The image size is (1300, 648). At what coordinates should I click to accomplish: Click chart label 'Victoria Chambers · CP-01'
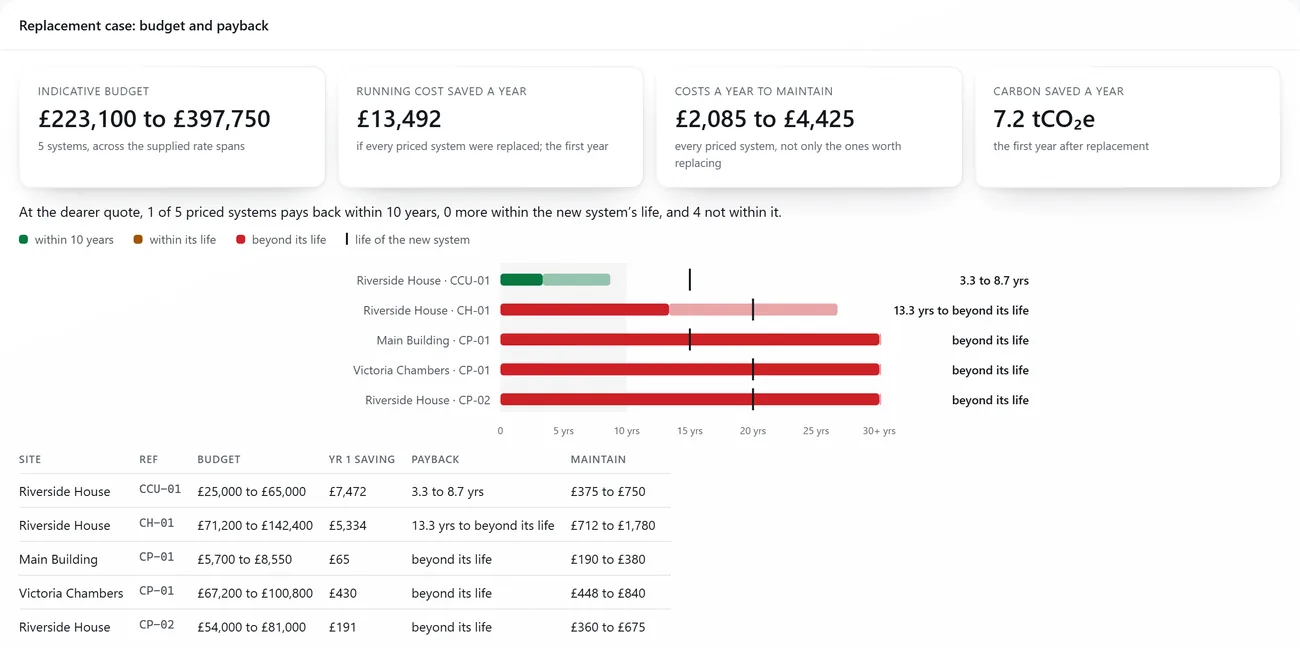pos(421,371)
